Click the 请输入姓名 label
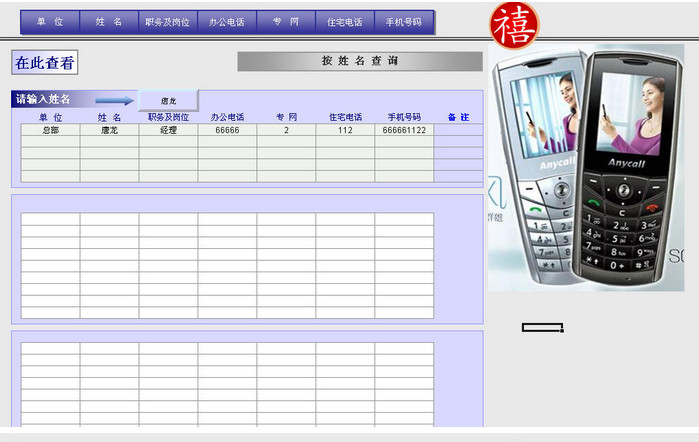699x442 pixels. 43,99
